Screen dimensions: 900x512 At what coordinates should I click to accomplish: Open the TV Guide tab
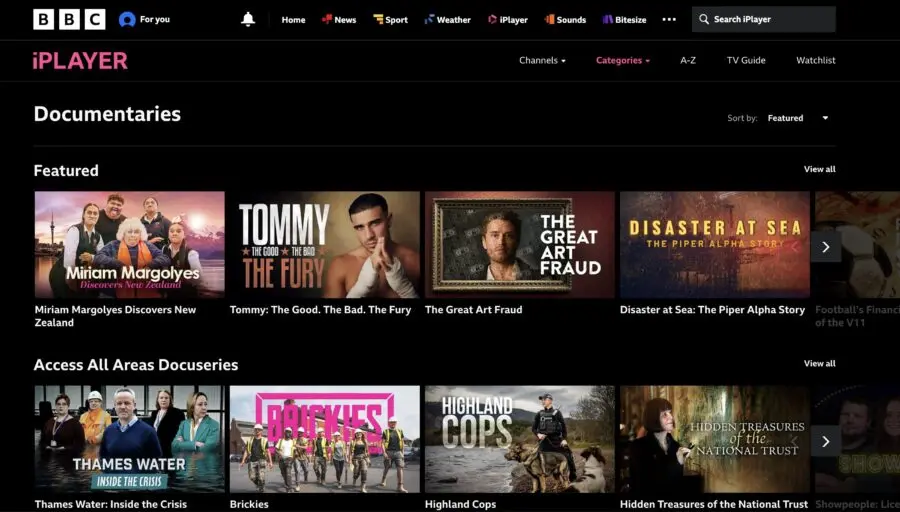[x=746, y=60]
